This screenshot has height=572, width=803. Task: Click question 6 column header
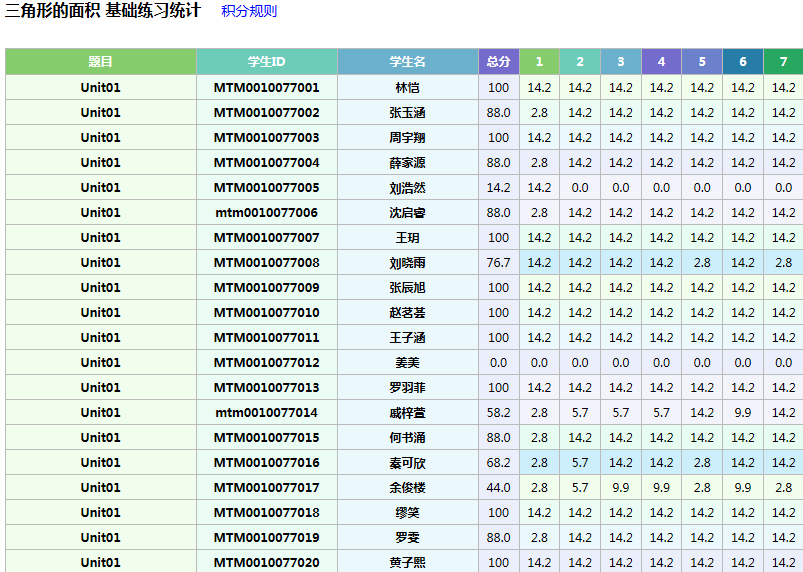click(743, 62)
